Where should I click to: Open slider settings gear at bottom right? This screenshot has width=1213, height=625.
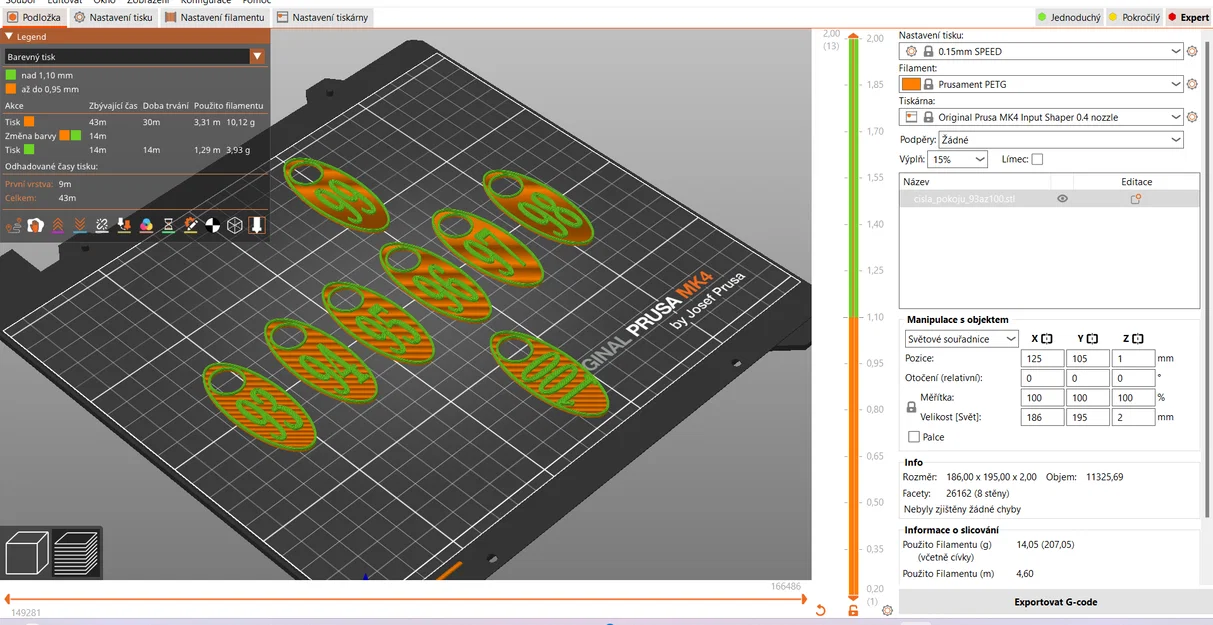coord(887,610)
